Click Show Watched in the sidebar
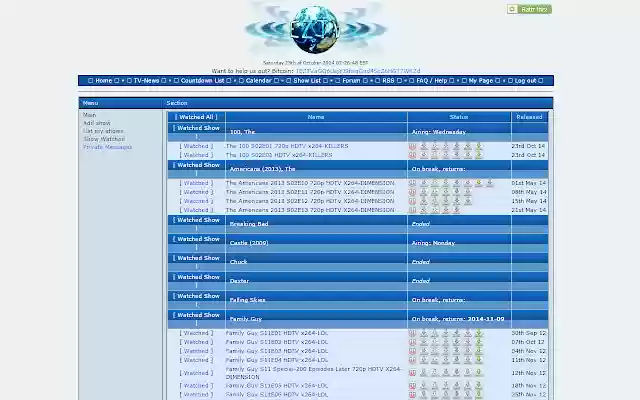 (104, 139)
